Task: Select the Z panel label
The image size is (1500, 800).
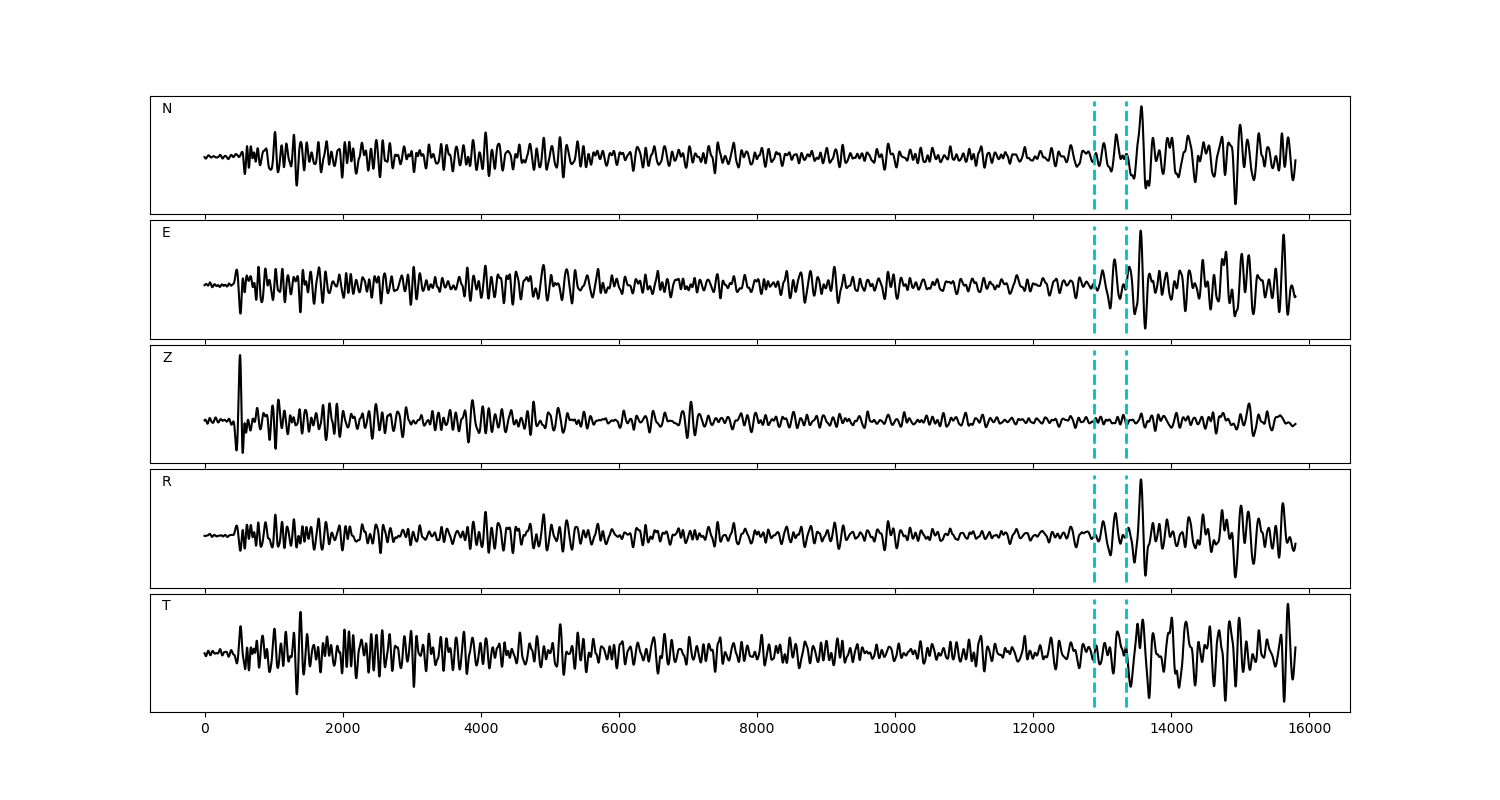Action: [x=167, y=358]
